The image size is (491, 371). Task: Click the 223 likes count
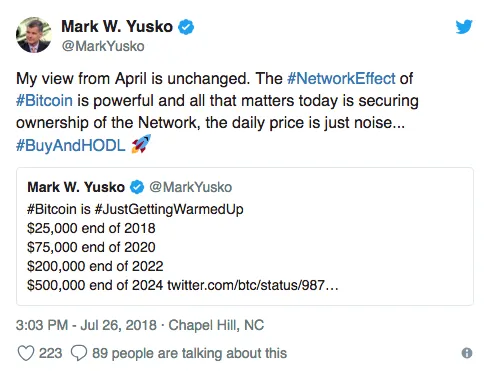click(x=51, y=353)
